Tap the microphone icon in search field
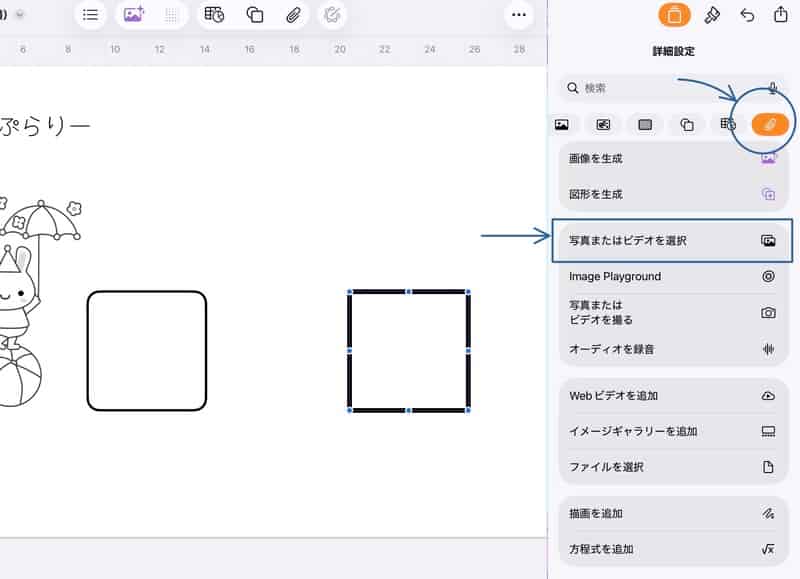 coord(773,88)
